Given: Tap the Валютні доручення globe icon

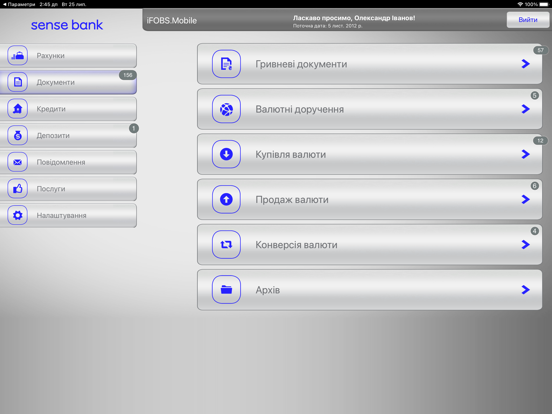Looking at the screenshot, I should coord(226,109).
